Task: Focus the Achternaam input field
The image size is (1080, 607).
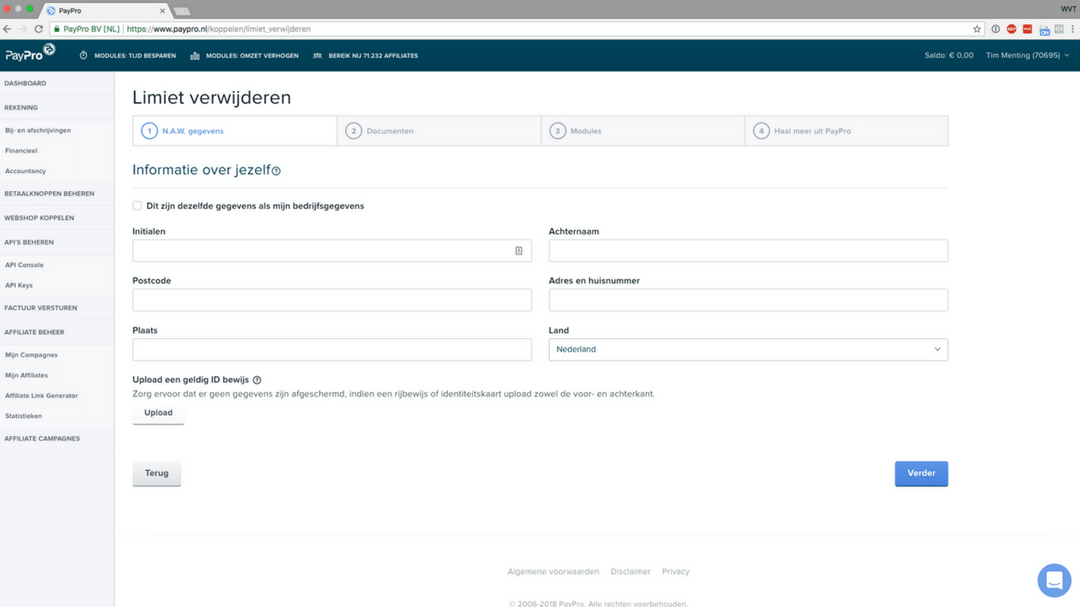Action: point(748,251)
